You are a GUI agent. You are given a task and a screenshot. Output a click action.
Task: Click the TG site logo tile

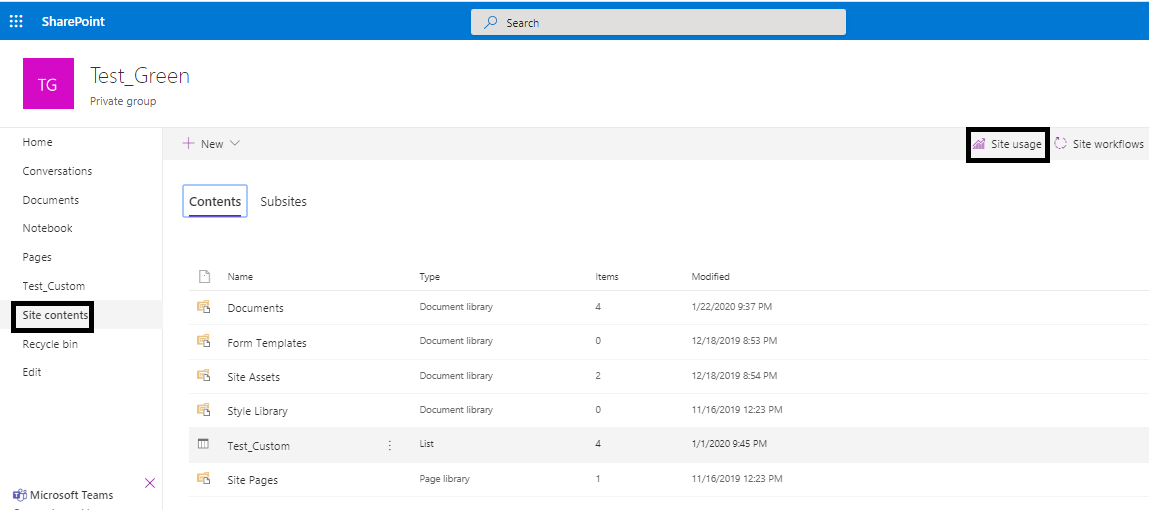pos(48,85)
